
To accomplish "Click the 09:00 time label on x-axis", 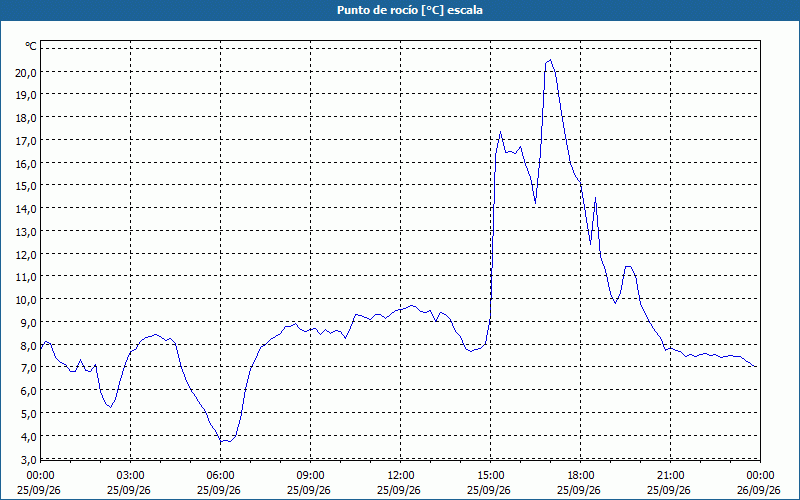I will coord(310,475).
